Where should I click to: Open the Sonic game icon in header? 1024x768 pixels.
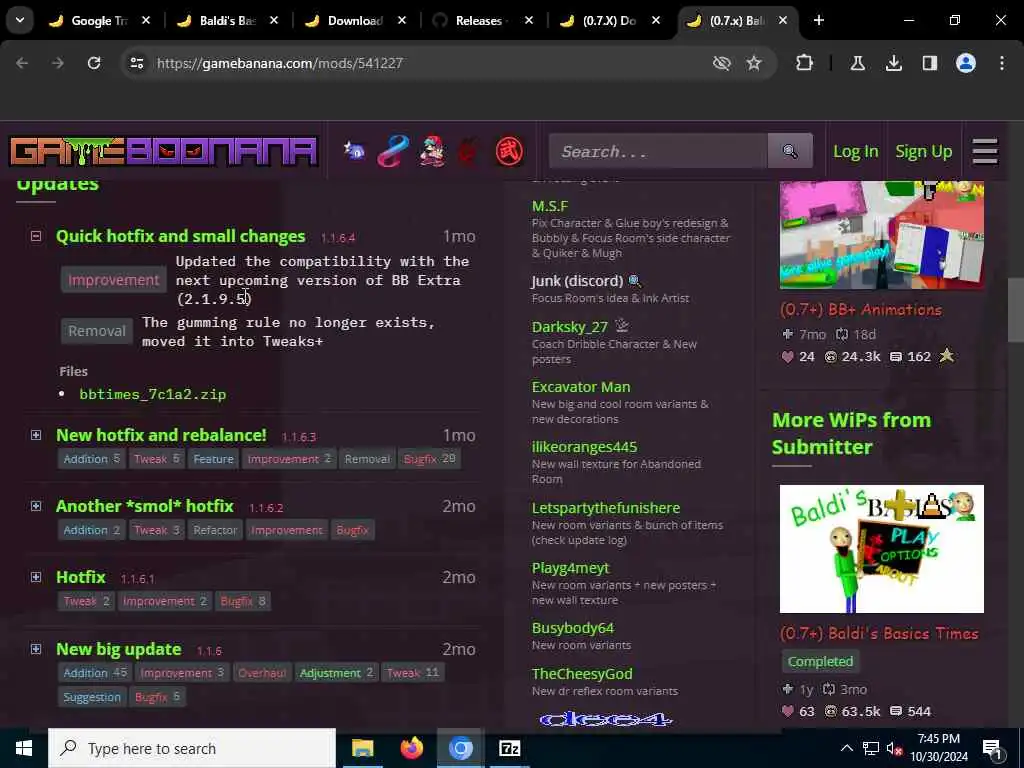tap(354, 151)
